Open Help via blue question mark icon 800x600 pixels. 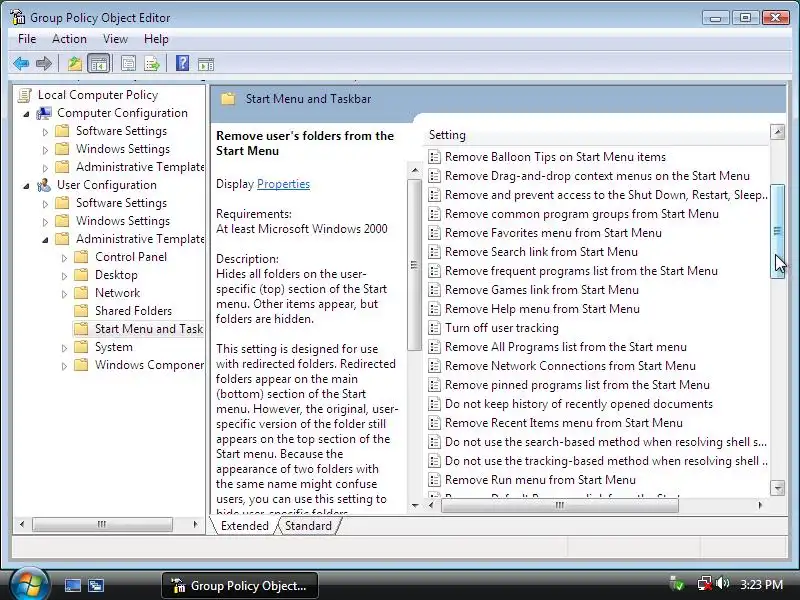point(182,63)
